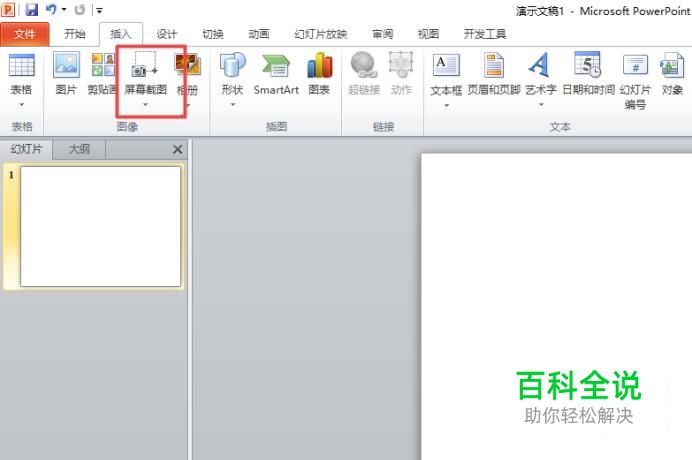
Task: Open the 切换 ribbon tab
Action: click(x=213, y=34)
